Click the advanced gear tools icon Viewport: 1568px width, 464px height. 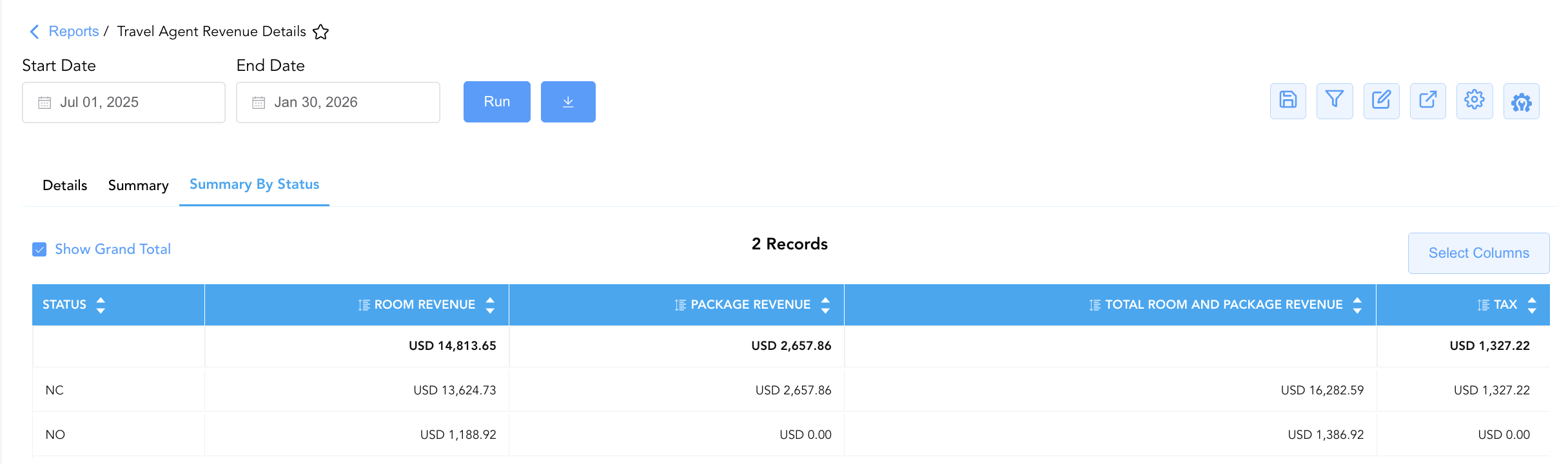pyautogui.click(x=1522, y=102)
